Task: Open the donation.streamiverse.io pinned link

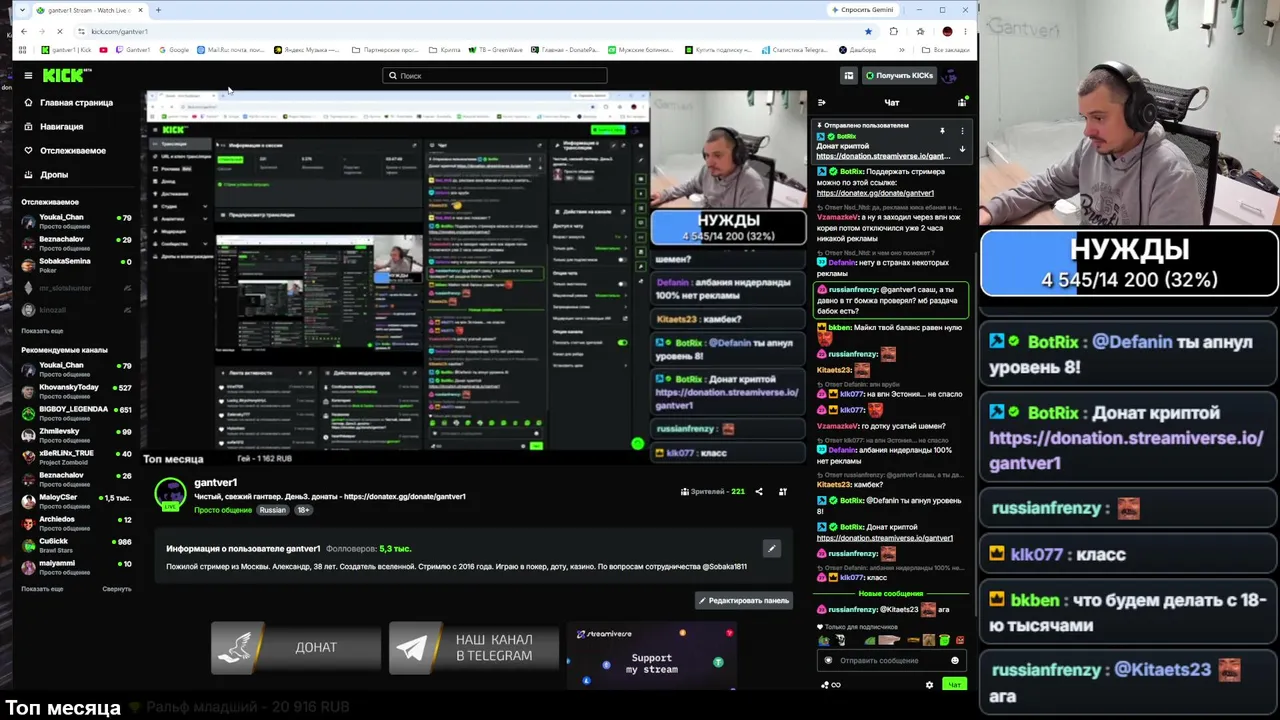Action: tap(883, 156)
